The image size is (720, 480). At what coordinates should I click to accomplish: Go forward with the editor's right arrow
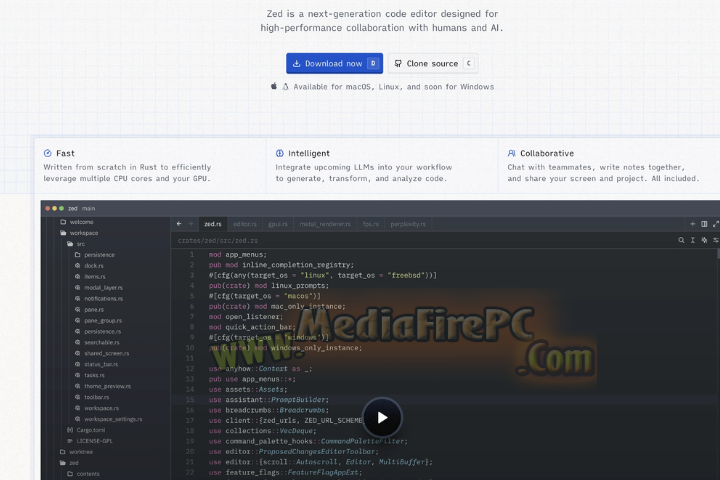[x=191, y=224]
